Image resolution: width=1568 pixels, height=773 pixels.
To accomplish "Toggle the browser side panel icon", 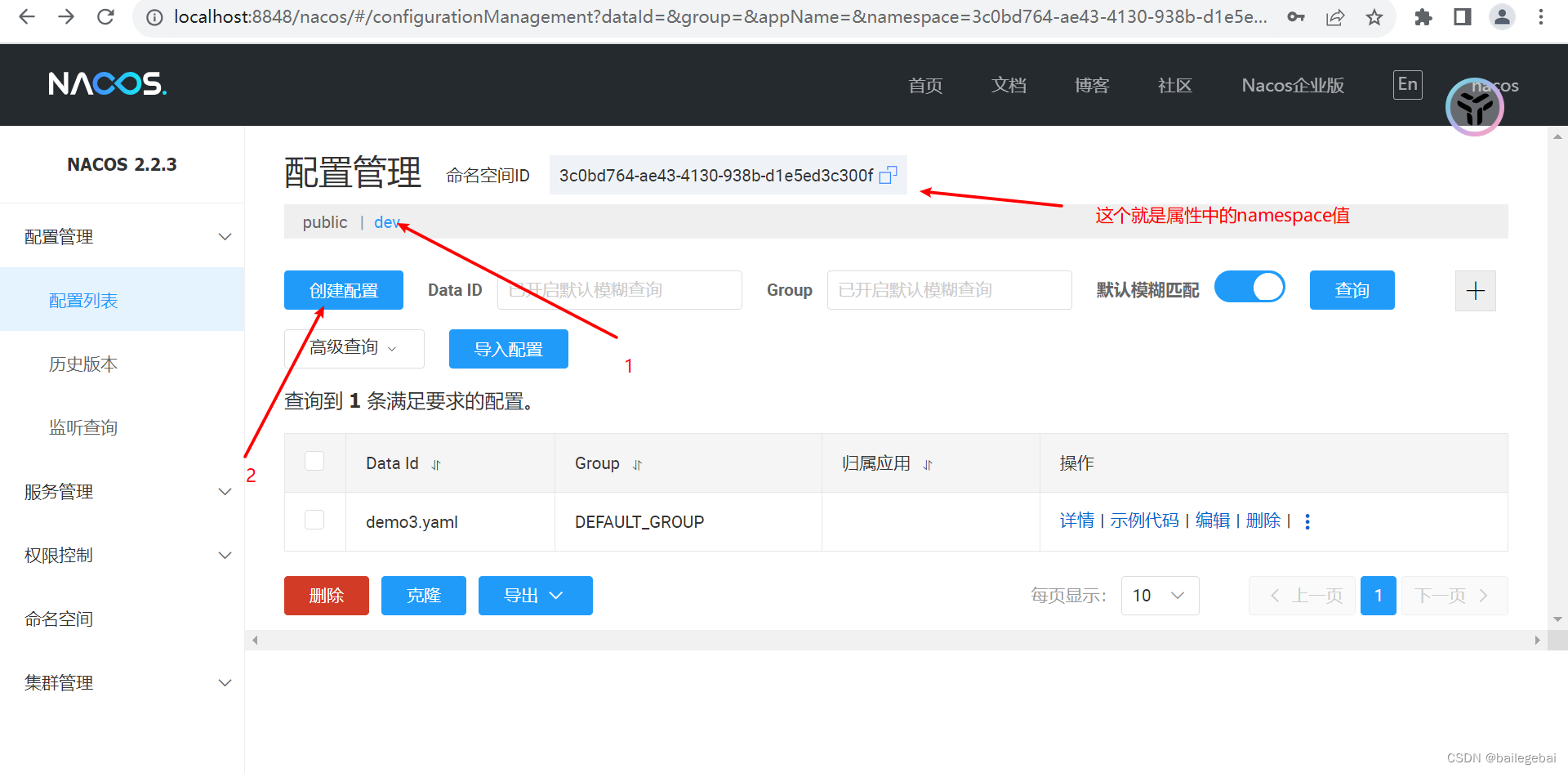I will click(1463, 17).
